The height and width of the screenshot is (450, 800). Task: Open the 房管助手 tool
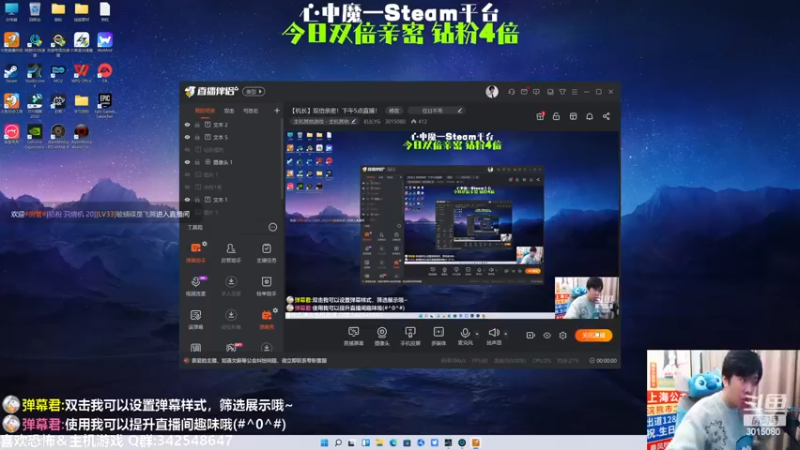tap(231, 253)
